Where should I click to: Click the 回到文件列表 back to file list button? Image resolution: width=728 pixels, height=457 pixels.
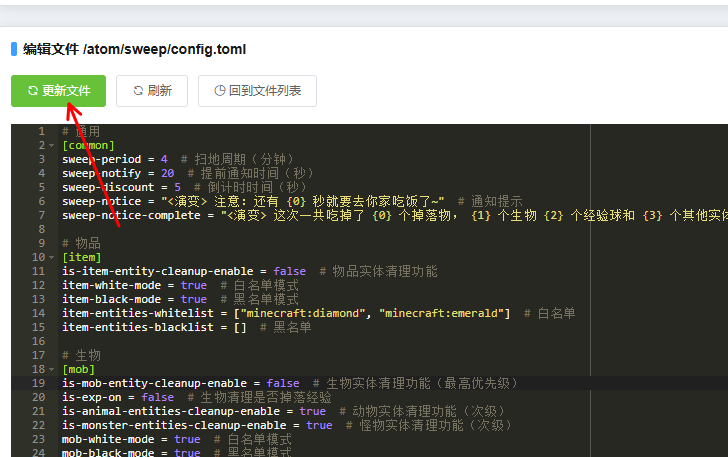coord(257,90)
